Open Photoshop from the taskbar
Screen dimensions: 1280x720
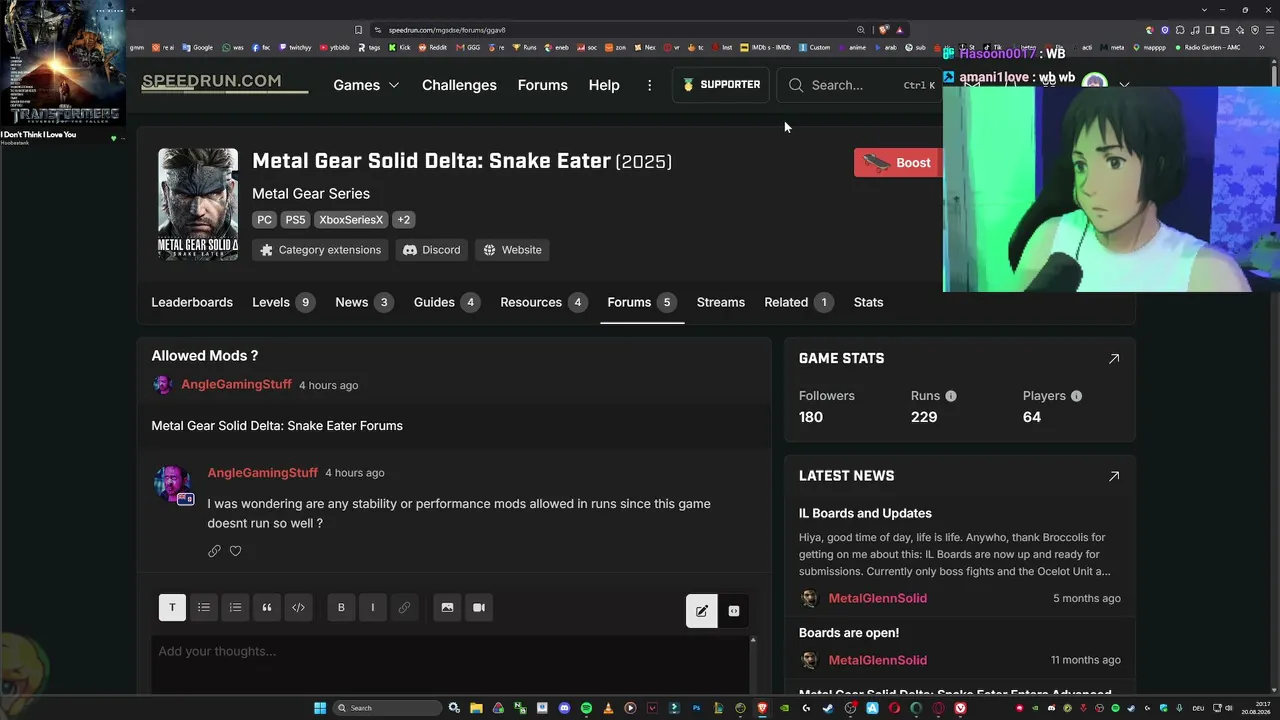(696, 708)
